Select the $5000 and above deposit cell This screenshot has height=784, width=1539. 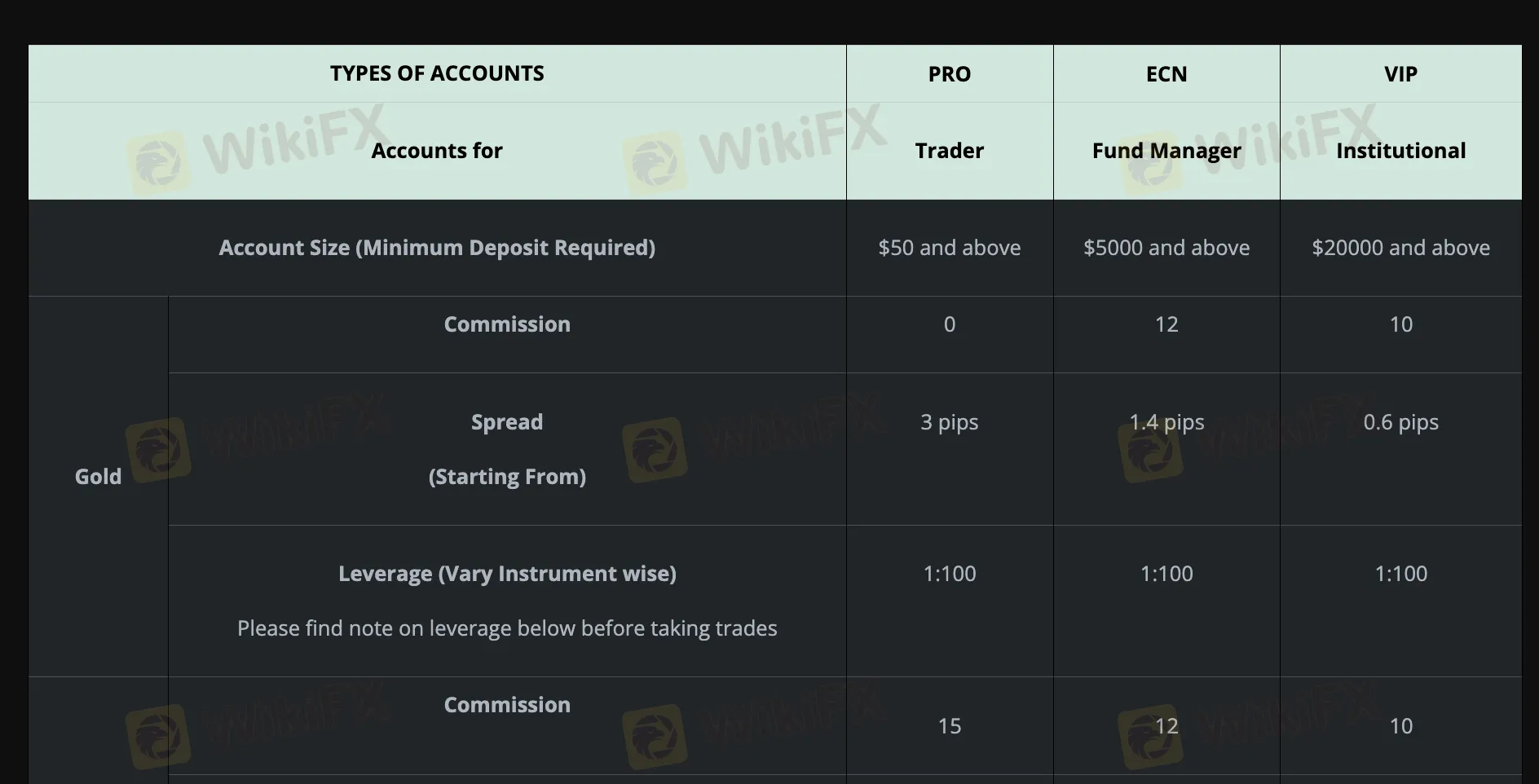click(x=1166, y=248)
